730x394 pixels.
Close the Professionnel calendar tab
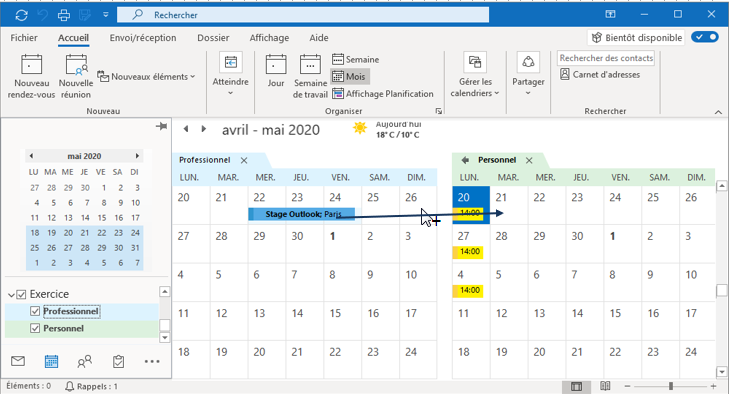tap(244, 160)
